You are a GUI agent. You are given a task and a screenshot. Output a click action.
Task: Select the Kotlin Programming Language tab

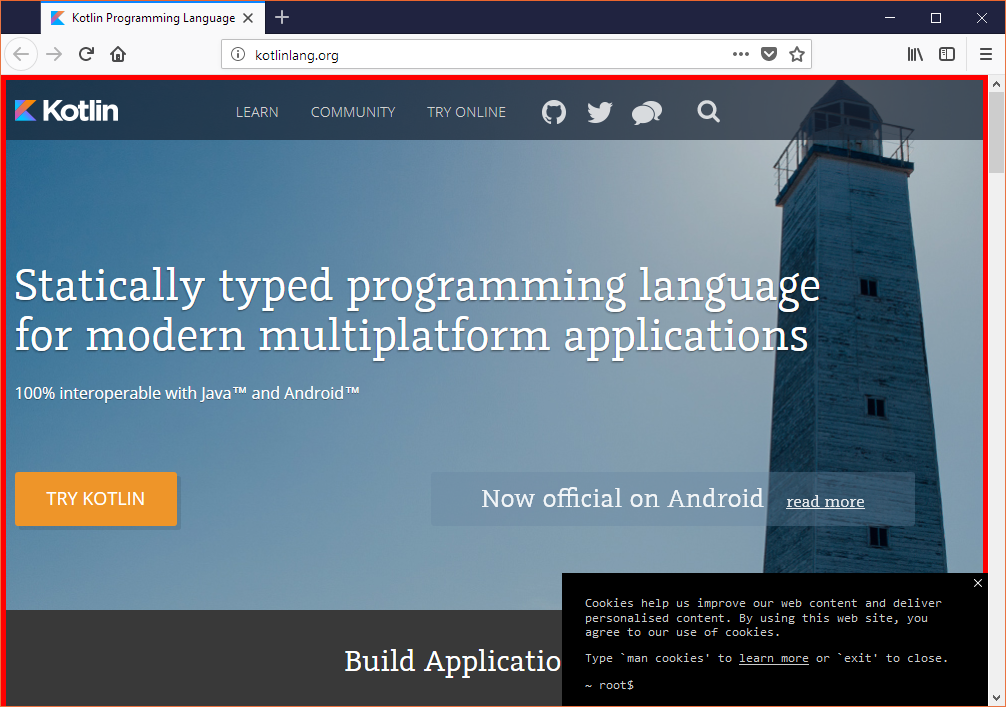[153, 19]
